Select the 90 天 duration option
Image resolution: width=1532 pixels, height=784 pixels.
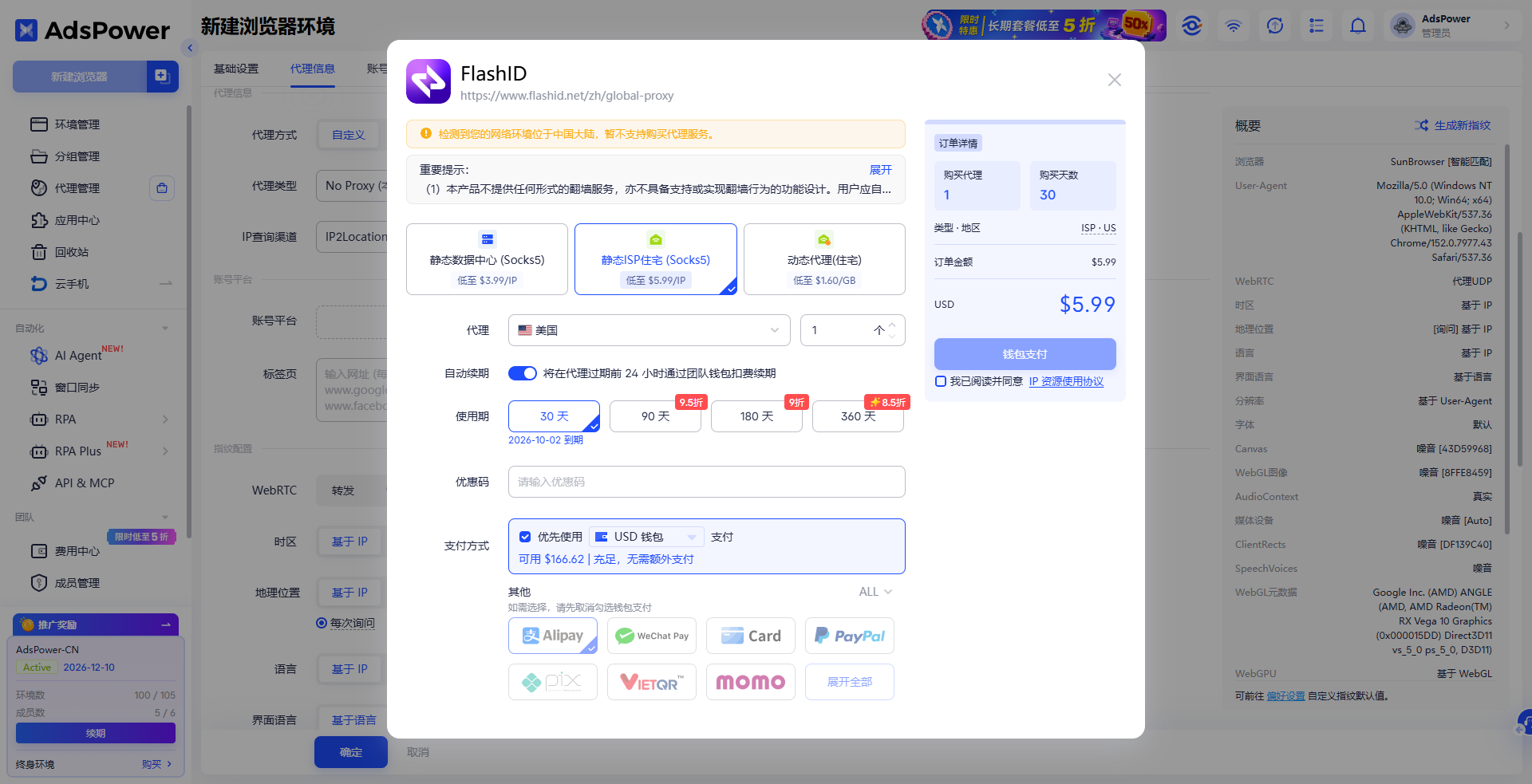click(655, 416)
